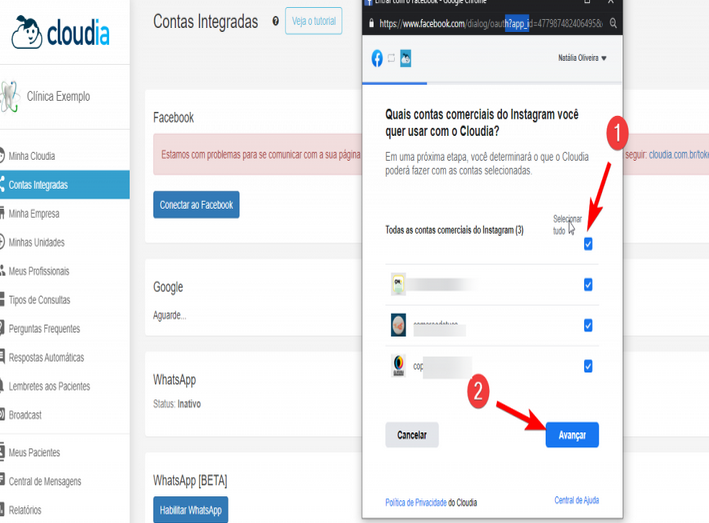Click the lock icon in the address bar
The width and height of the screenshot is (709, 523).
pos(372,24)
